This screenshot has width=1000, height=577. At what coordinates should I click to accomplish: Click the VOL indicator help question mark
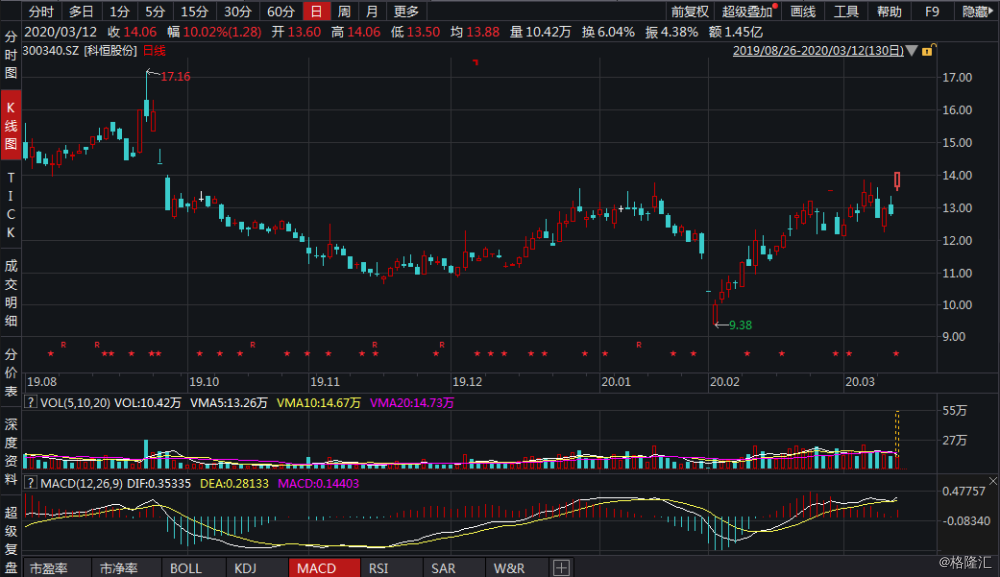tap(30, 402)
